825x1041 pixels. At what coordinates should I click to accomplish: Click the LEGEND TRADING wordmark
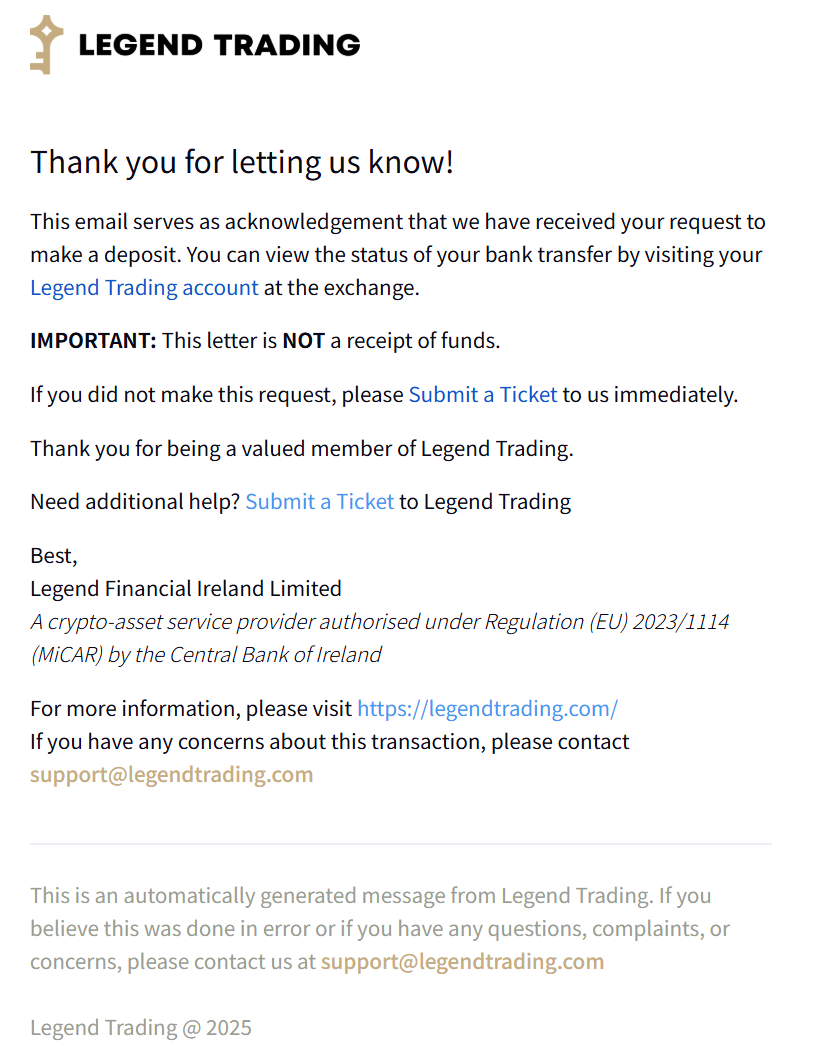tap(220, 45)
